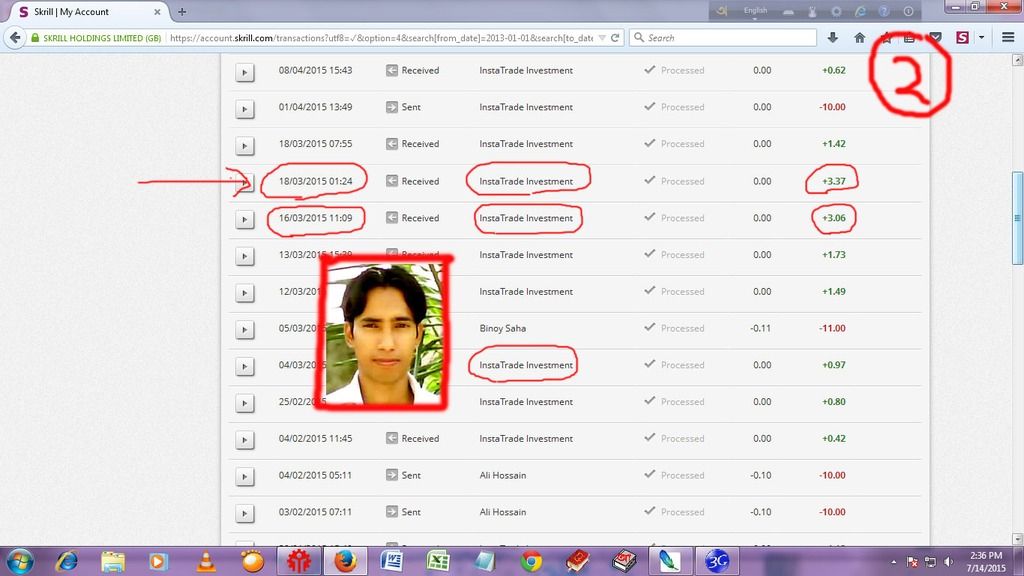Open the URL bar history dropdown arrow
Image resolution: width=1024 pixels, height=576 pixels.
point(602,38)
